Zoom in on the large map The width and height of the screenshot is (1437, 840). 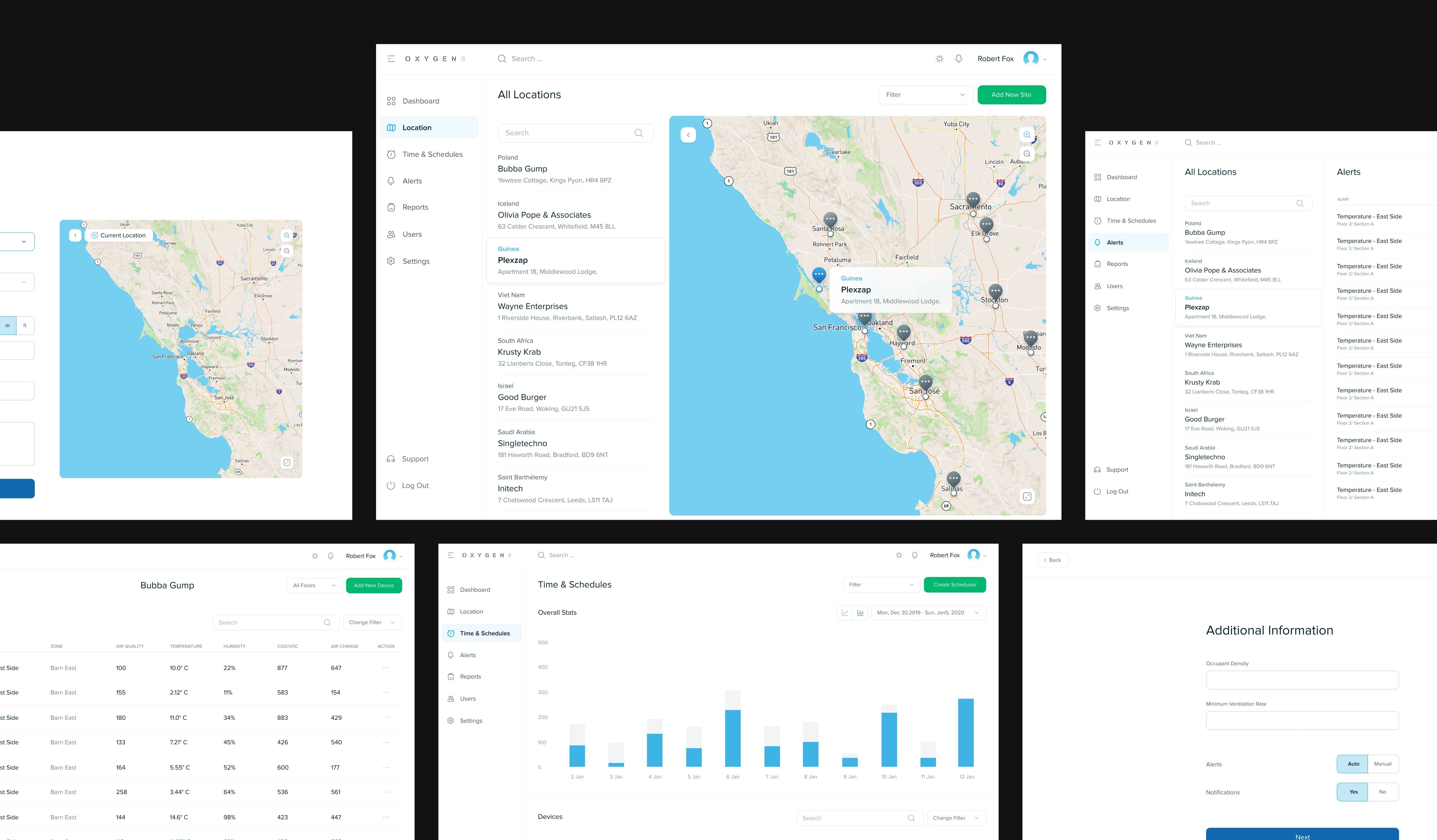(1027, 135)
